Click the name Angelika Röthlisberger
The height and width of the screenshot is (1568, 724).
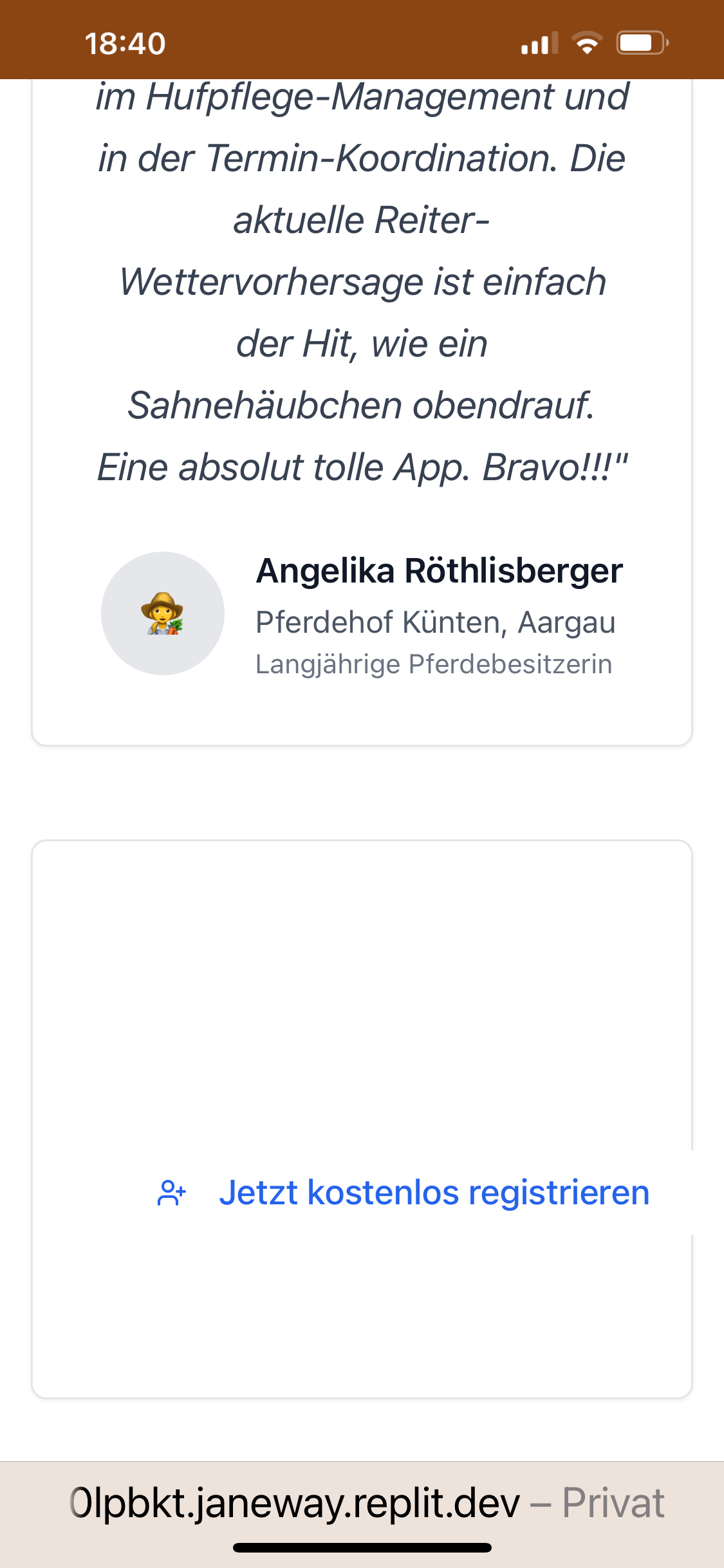(439, 570)
